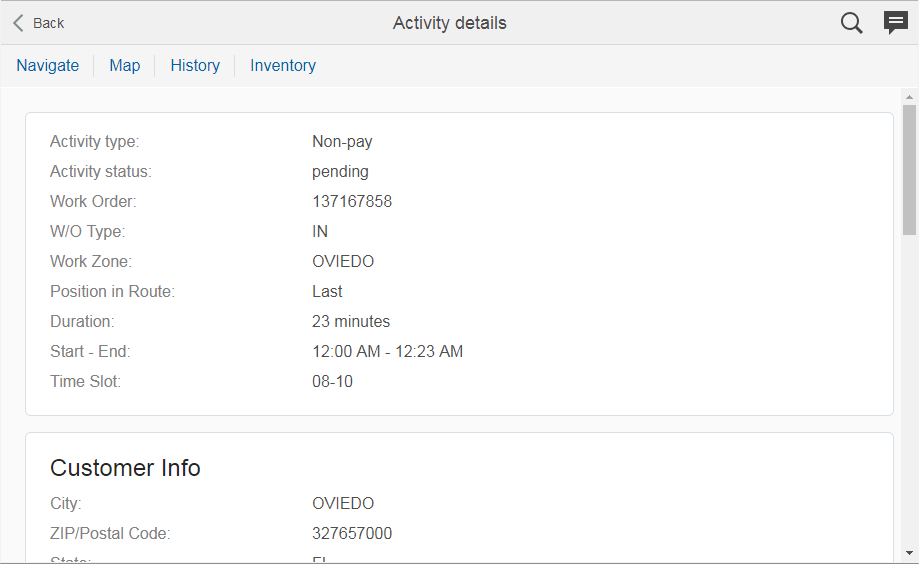Viewport: 919px width, 564px height.
Task: Click the Activity details page title
Action: tap(450, 23)
